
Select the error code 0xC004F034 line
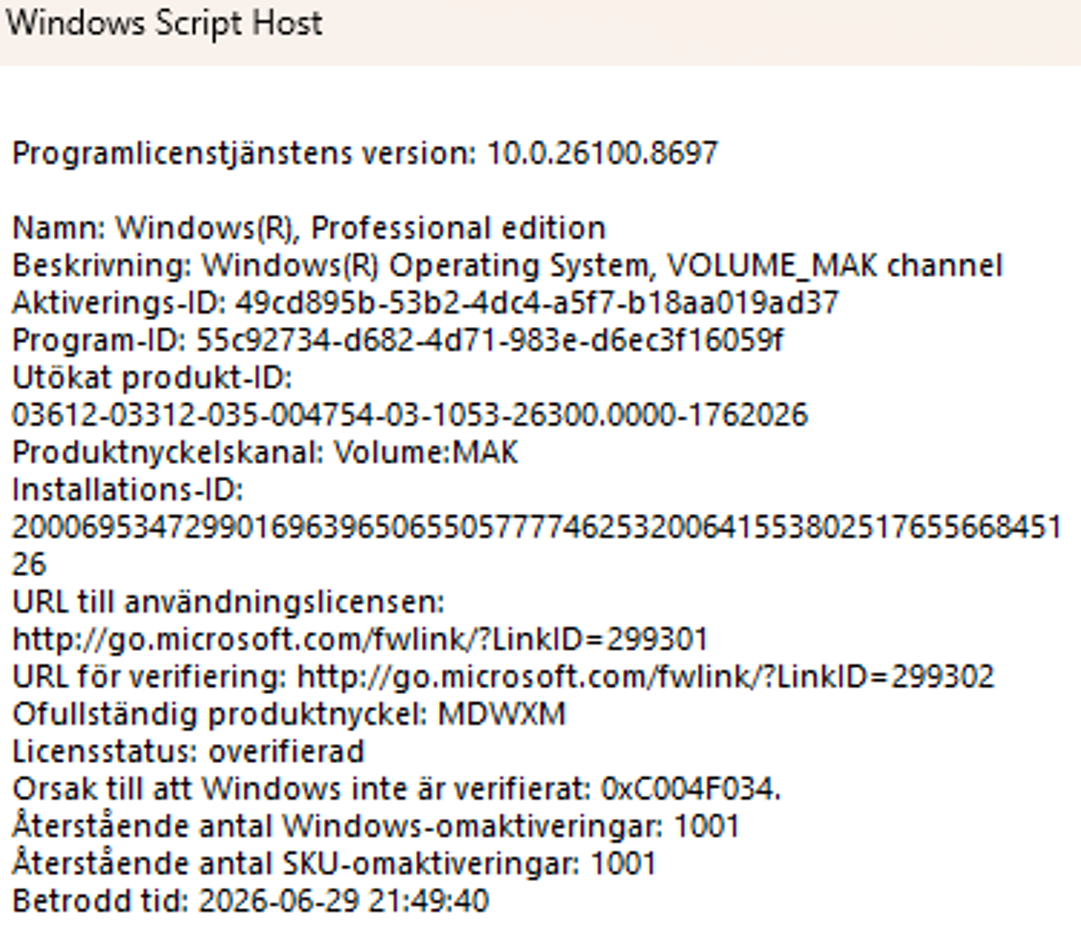396,788
